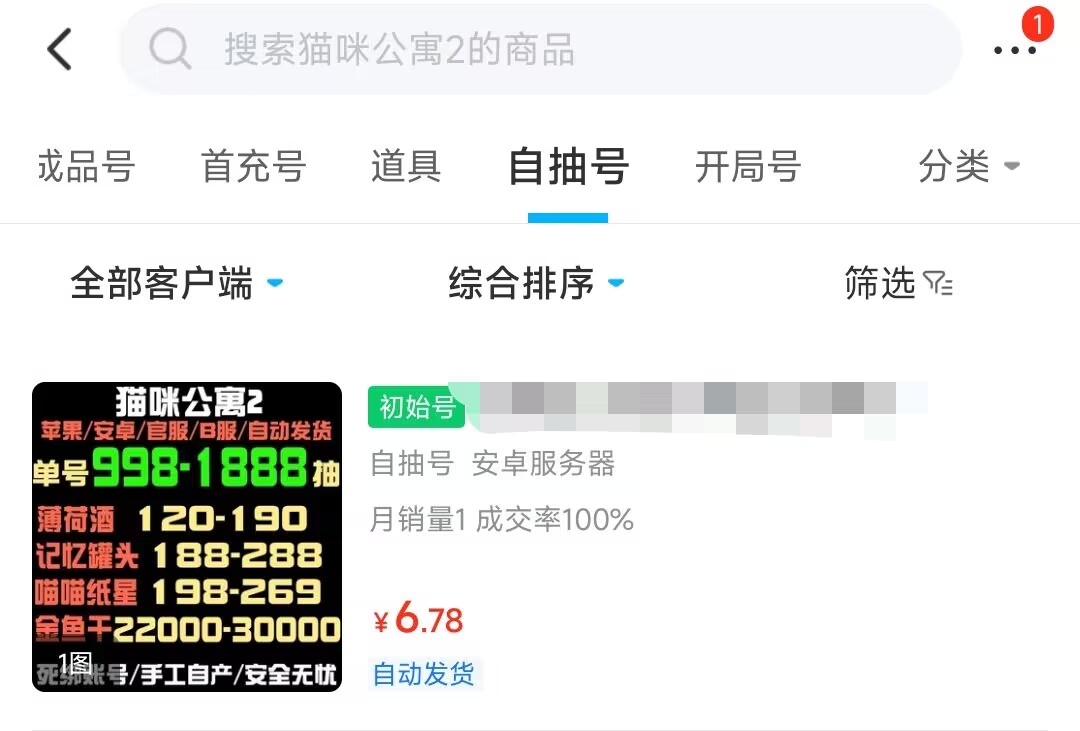Click the search magnifier icon
The width and height of the screenshot is (1080, 731).
(x=169, y=48)
